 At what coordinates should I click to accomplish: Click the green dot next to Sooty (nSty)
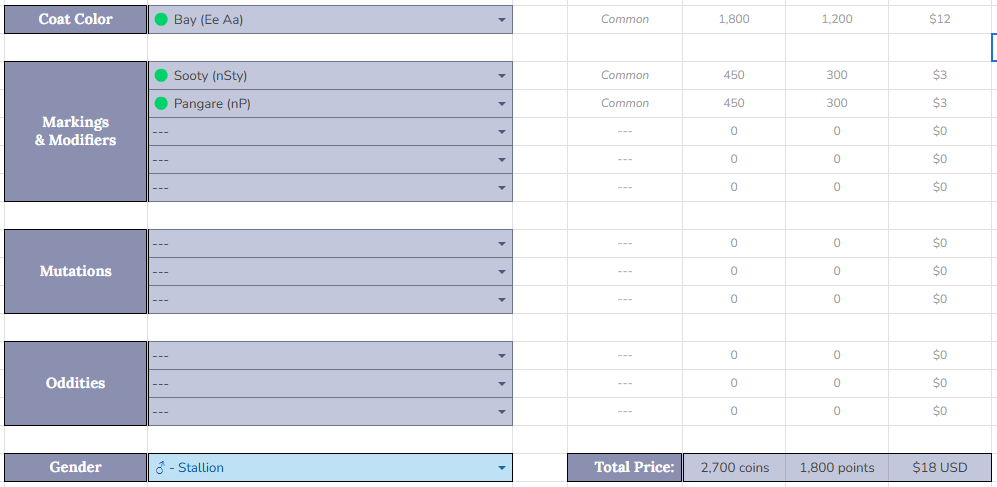pos(161,76)
